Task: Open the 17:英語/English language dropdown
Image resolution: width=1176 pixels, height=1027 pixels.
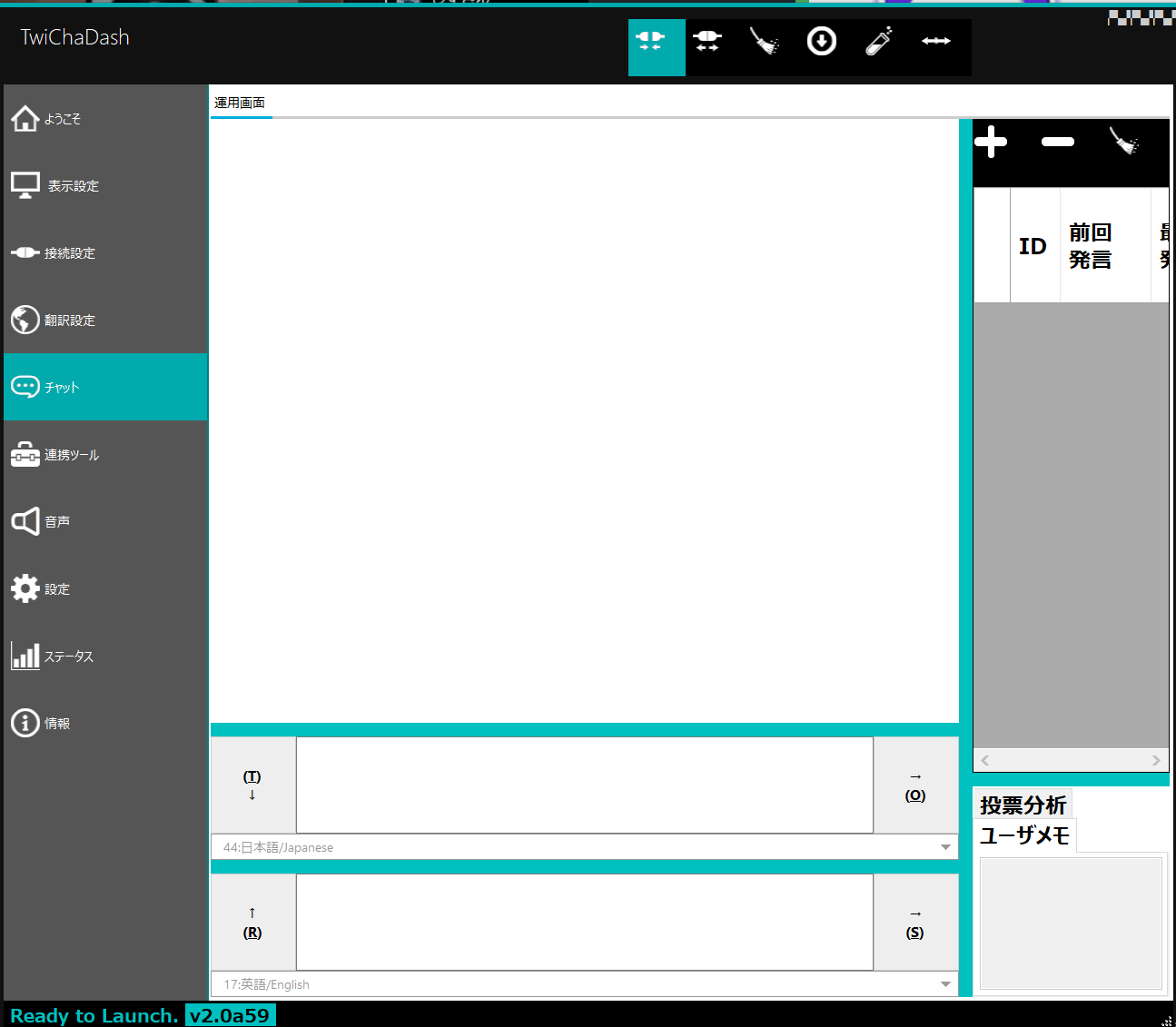Action: pyautogui.click(x=584, y=984)
